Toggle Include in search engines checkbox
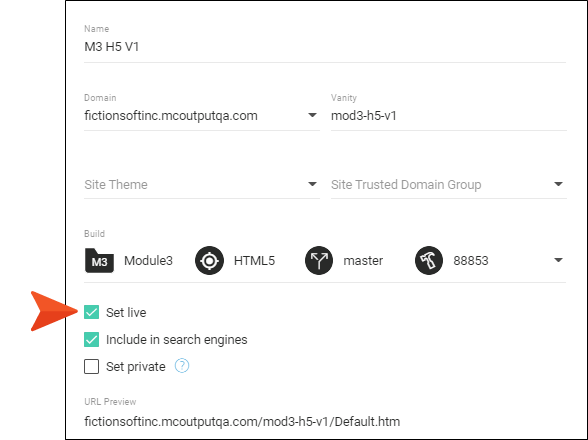Image resolution: width=588 pixels, height=440 pixels. click(x=92, y=339)
